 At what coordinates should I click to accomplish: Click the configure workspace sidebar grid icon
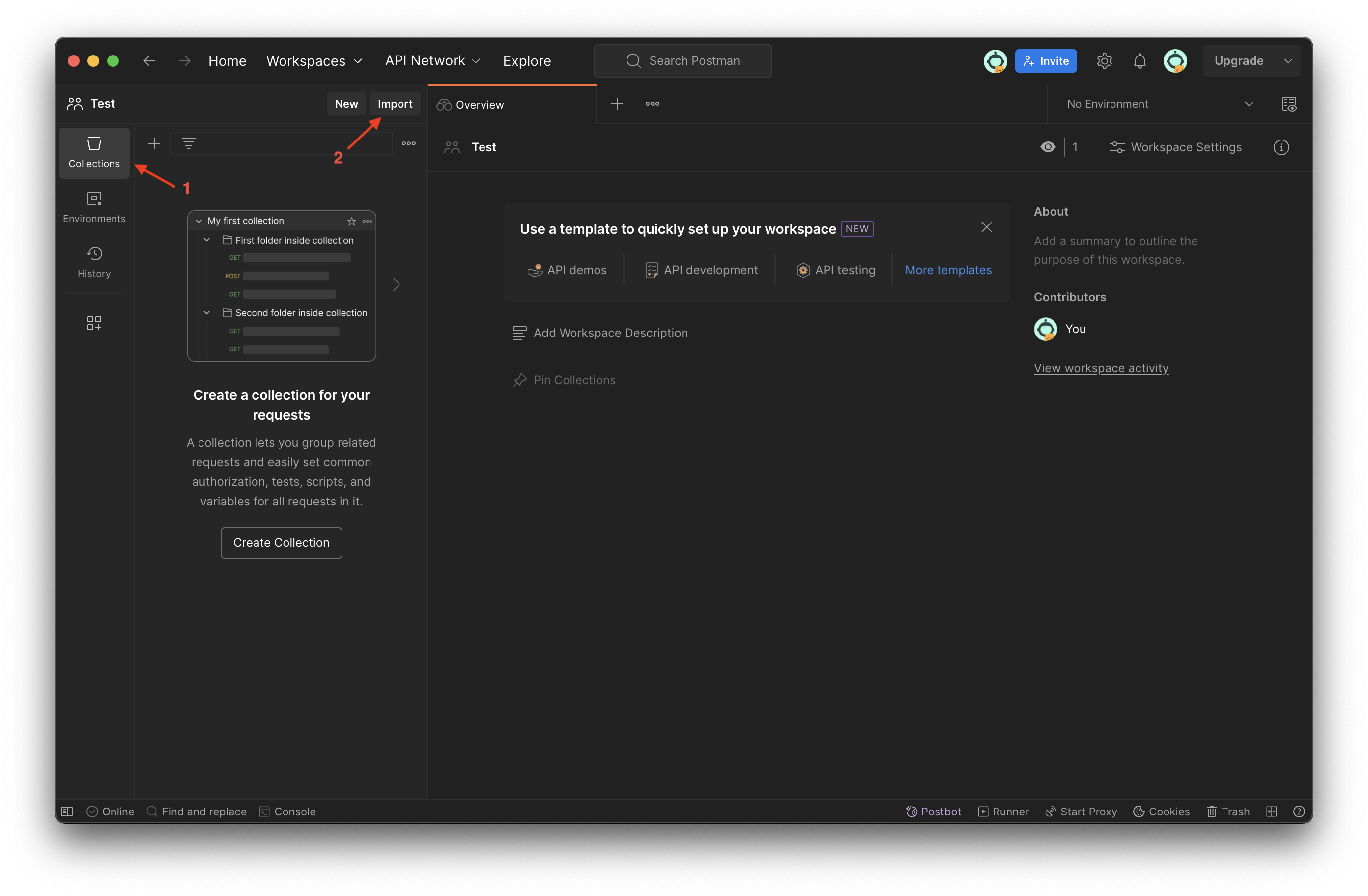(x=94, y=323)
